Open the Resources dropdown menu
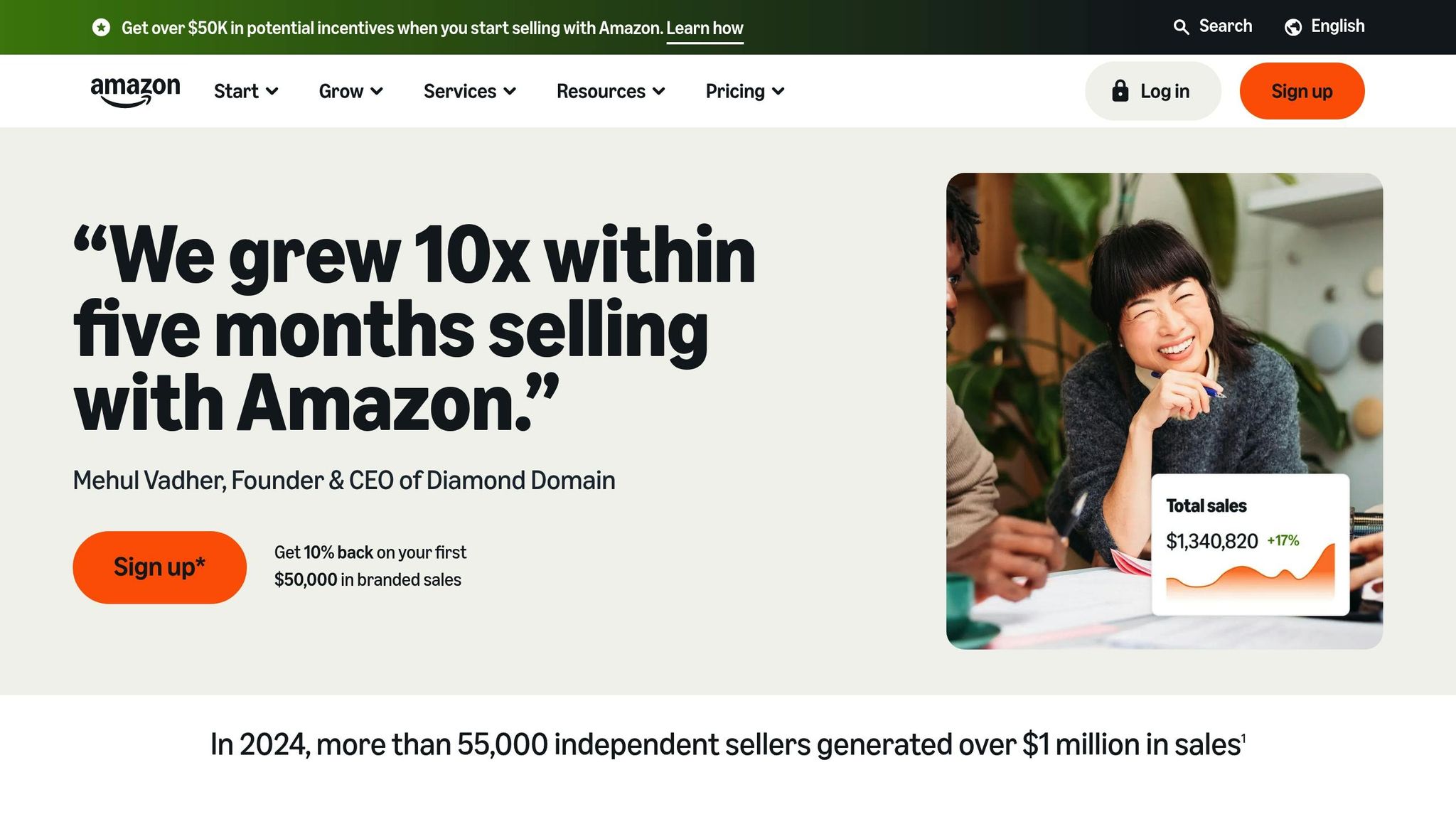Screen dimensions: 1456x819 click(610, 91)
